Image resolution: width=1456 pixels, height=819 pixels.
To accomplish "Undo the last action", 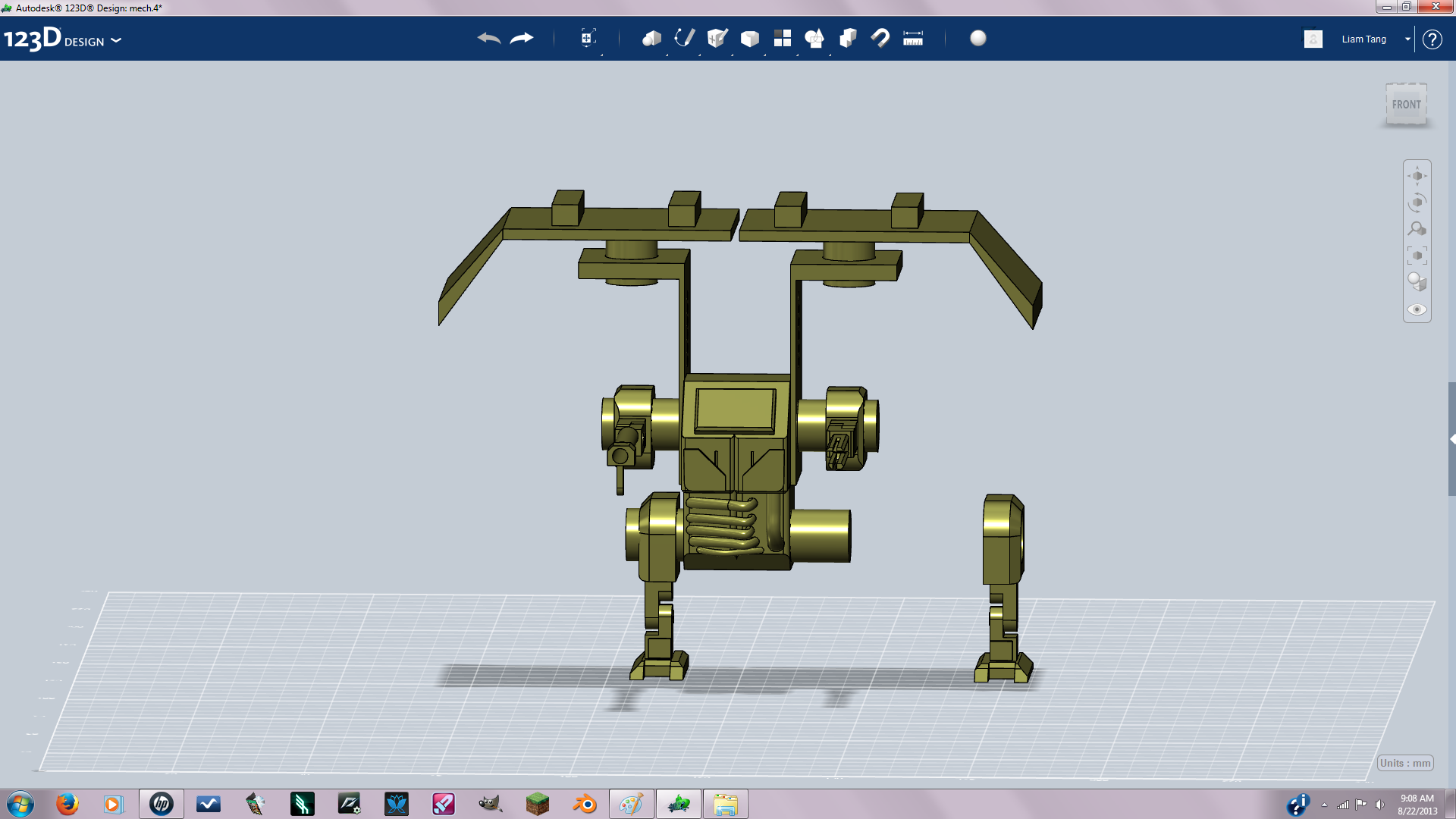I will [489, 38].
